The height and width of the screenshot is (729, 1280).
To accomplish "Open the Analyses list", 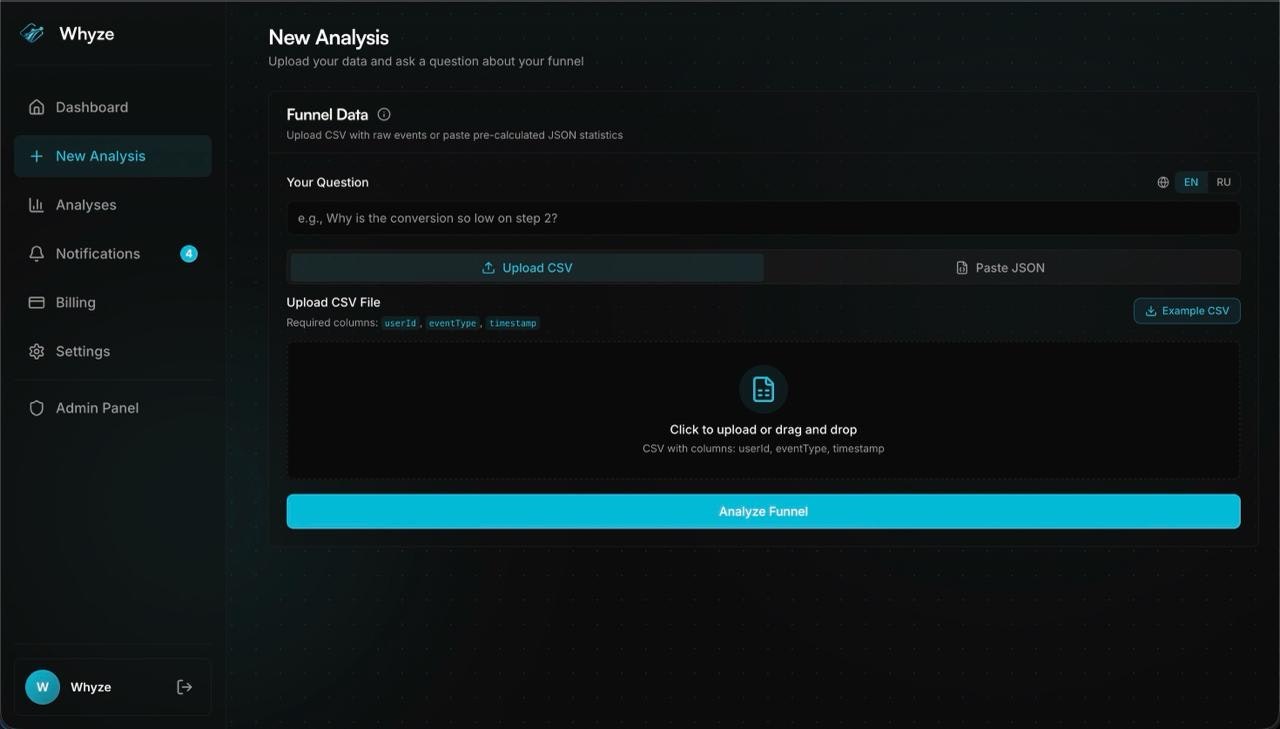I will pos(86,204).
